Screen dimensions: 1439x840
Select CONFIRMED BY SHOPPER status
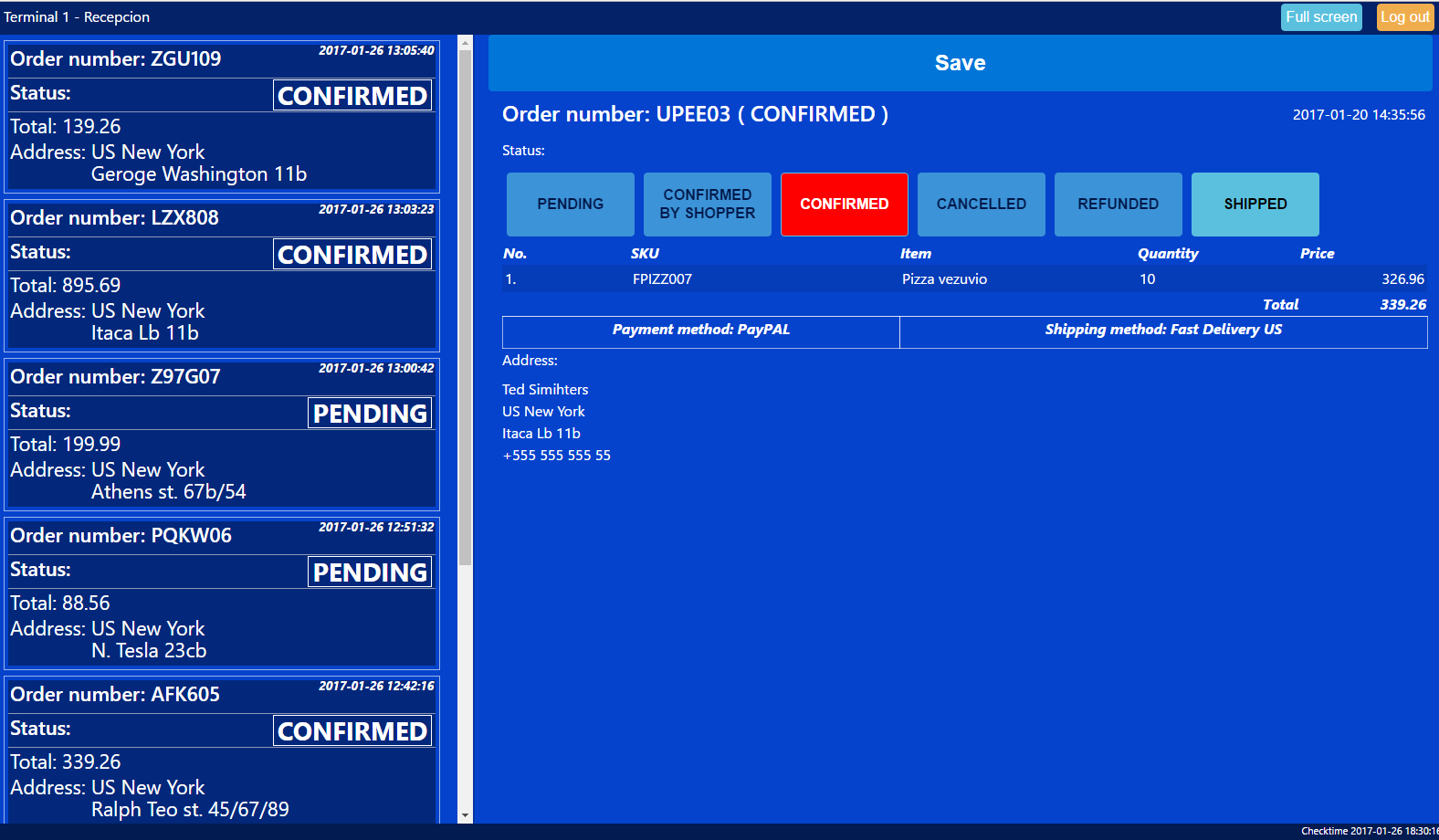[707, 205]
